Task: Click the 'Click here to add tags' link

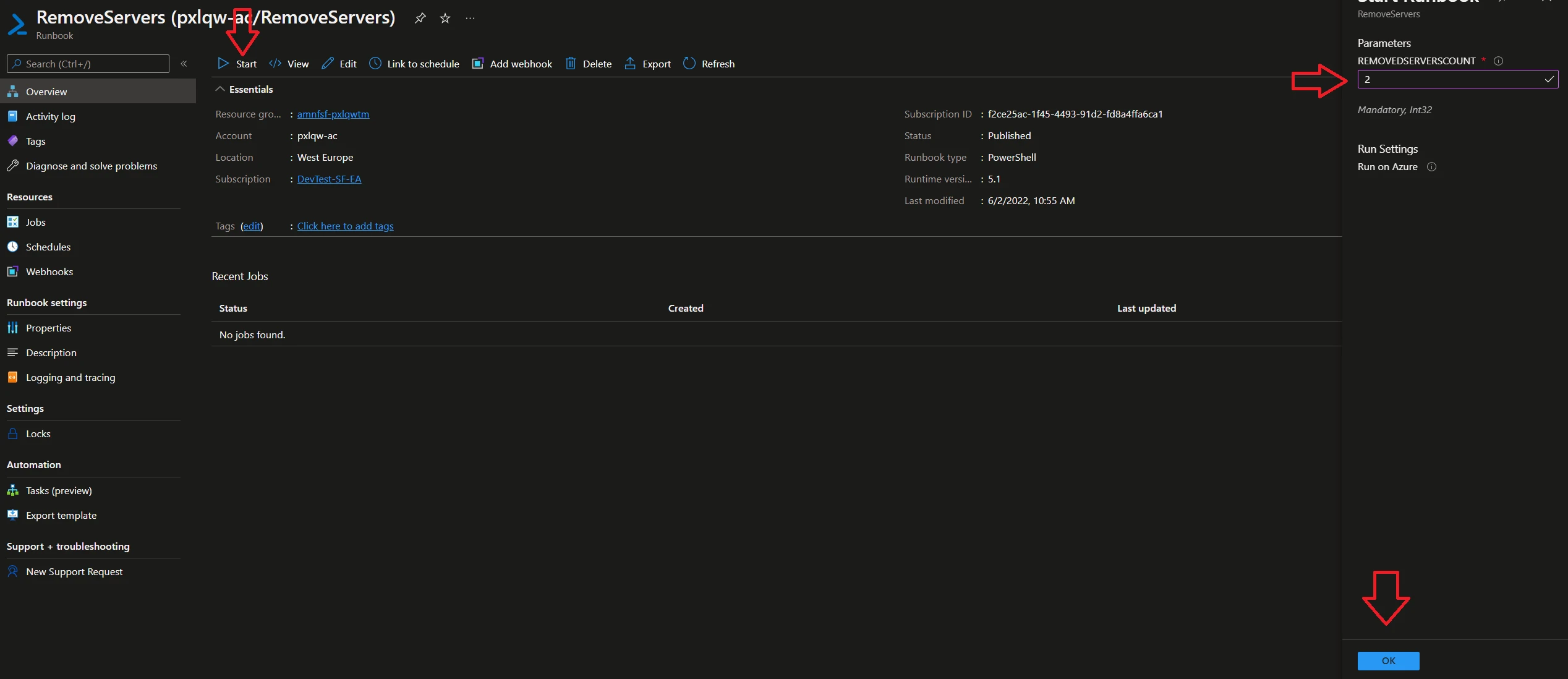Action: pos(345,226)
